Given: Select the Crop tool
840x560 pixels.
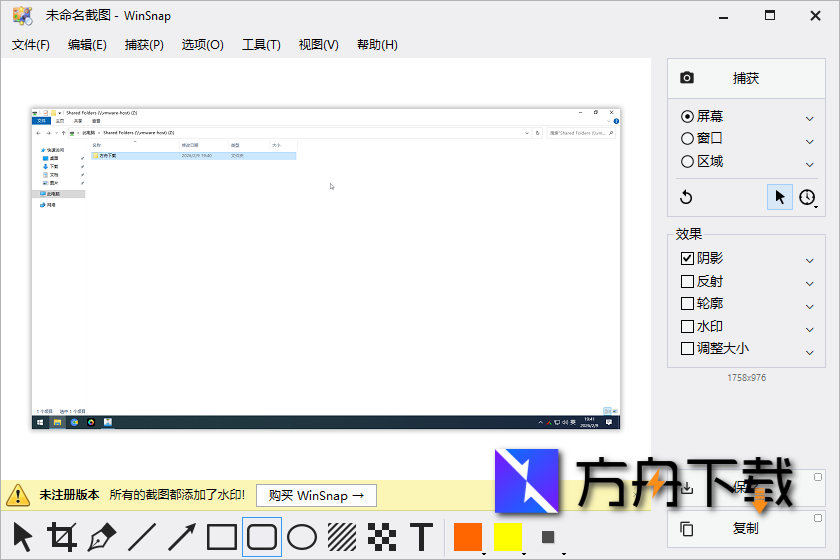Looking at the screenshot, I should [62, 537].
